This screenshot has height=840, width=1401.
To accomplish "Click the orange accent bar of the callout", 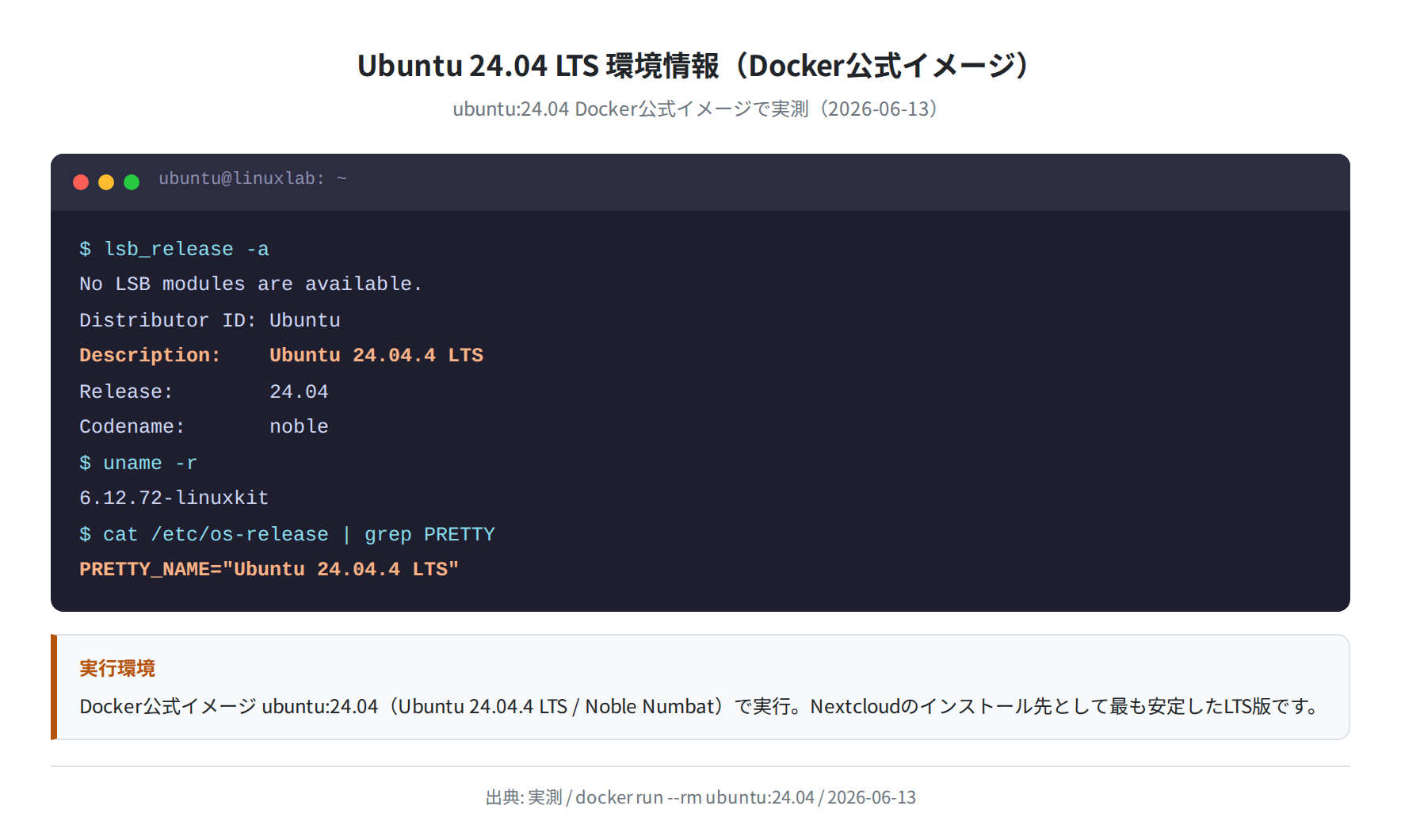I will tap(54, 687).
